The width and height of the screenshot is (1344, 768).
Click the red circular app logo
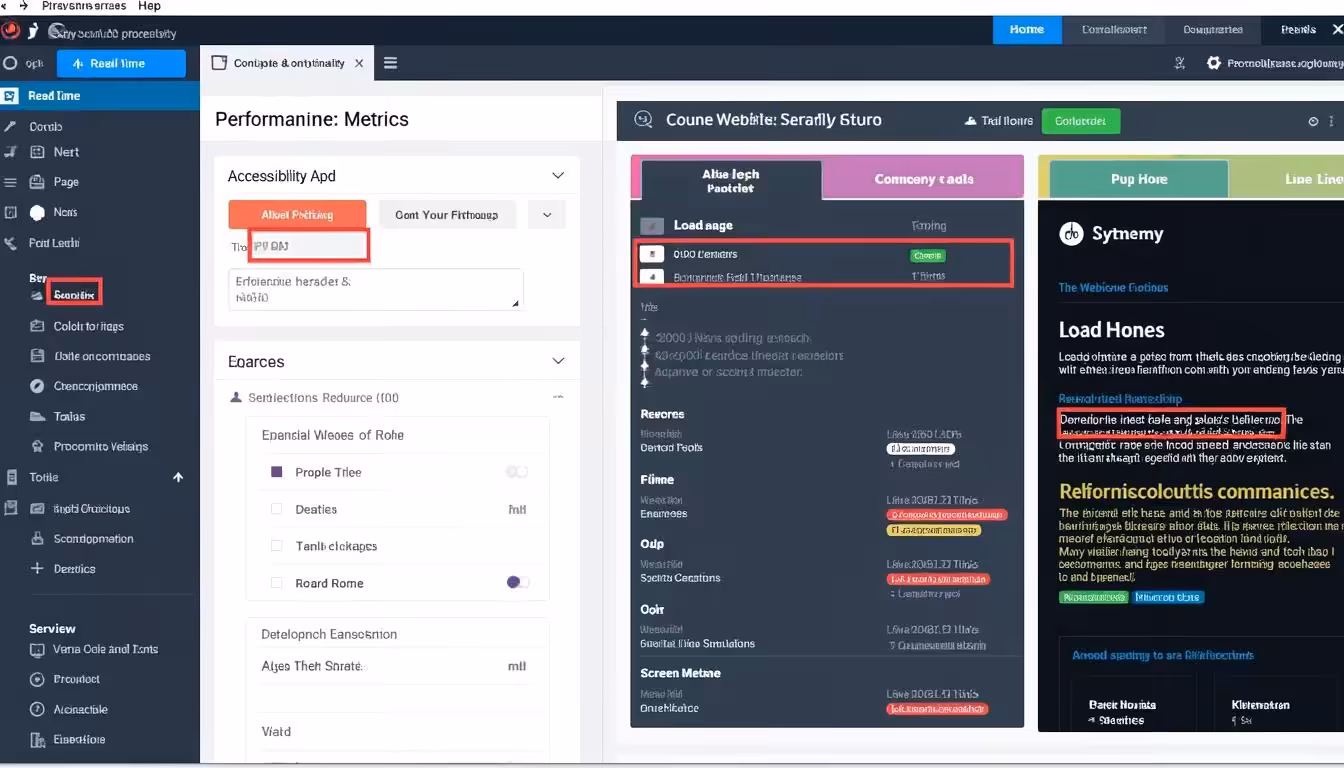(x=11, y=32)
